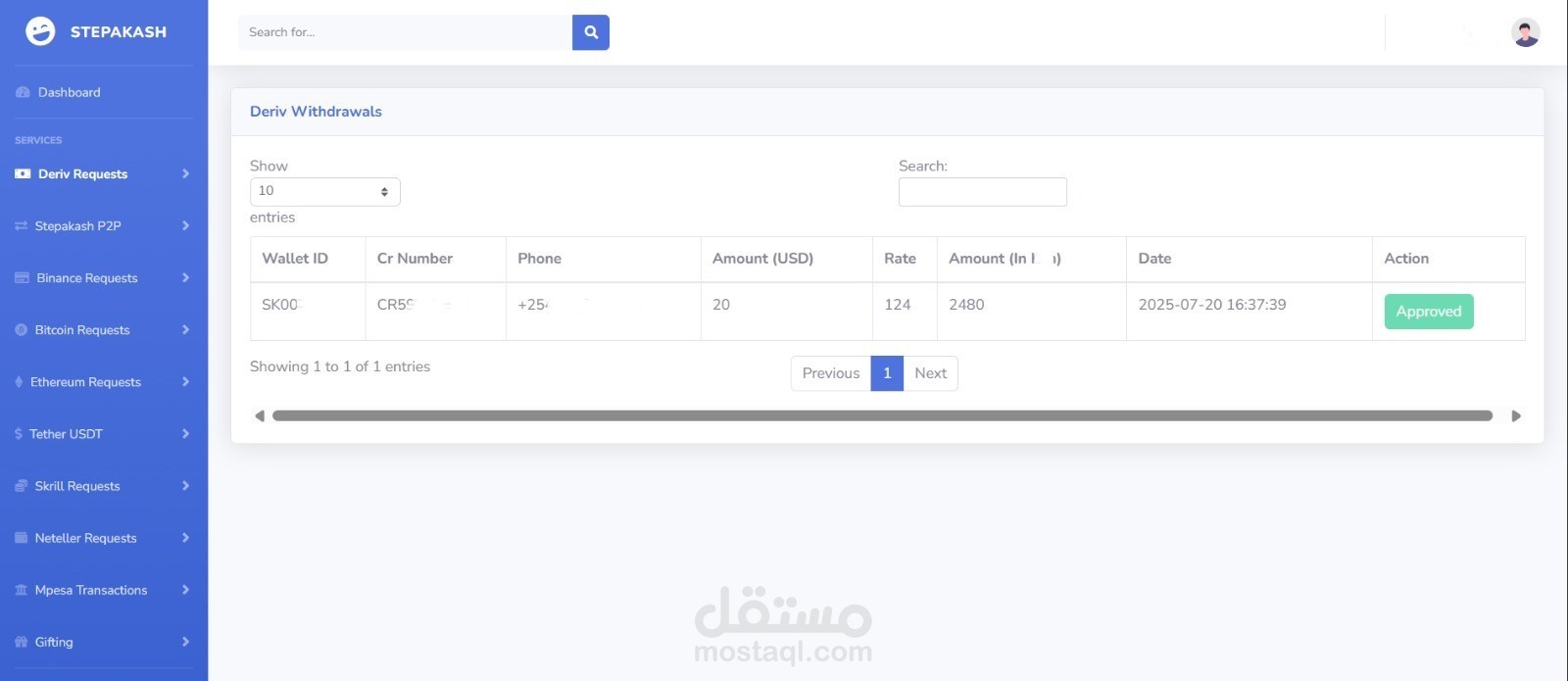
Task: Select Tether USDT menu label
Action: 66,433
